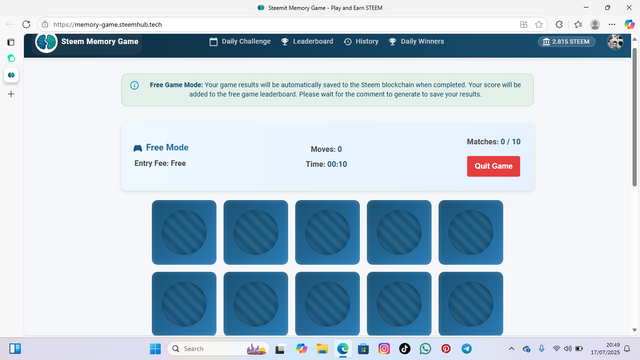640x360 pixels.
Task: Click the "Entry Fee: Free" text
Action: click(160, 163)
